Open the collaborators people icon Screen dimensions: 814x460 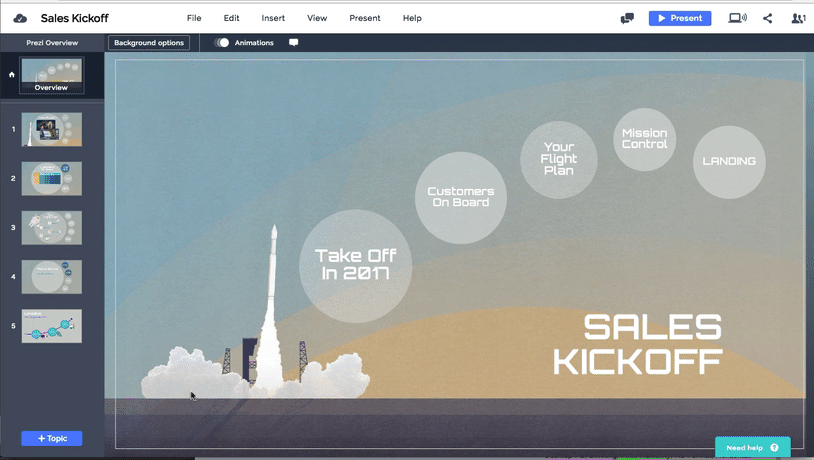[797, 18]
